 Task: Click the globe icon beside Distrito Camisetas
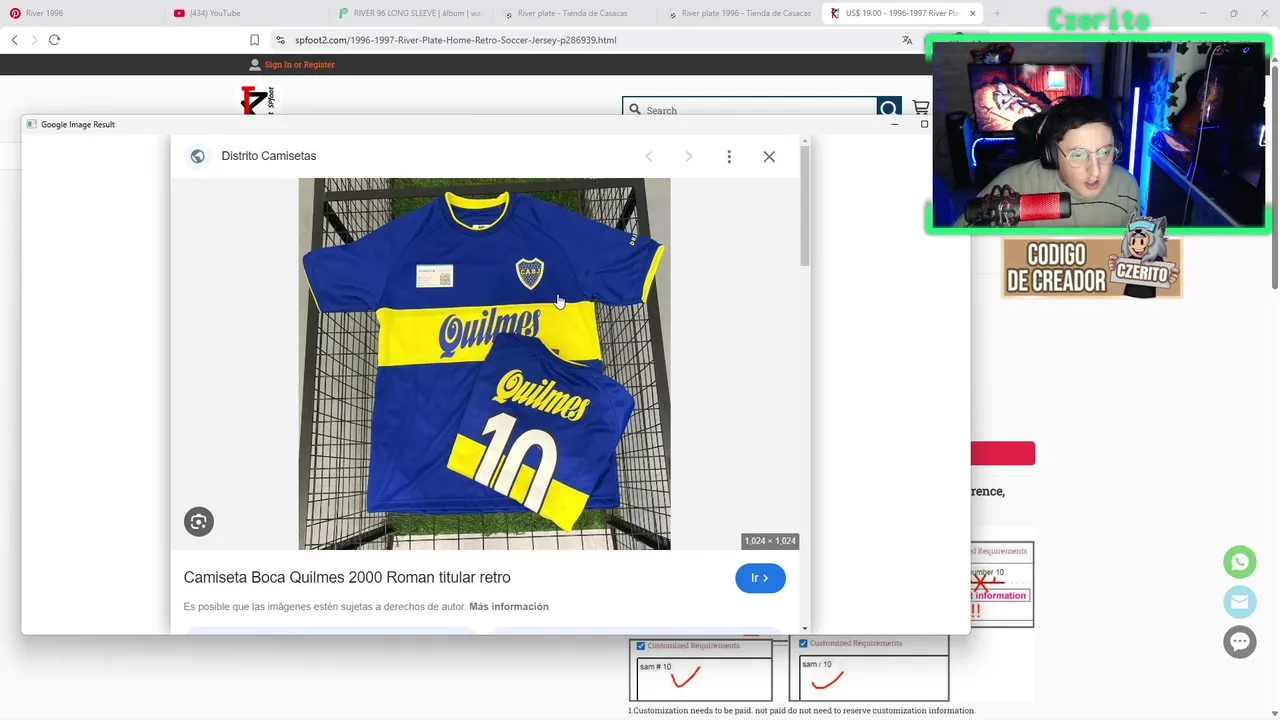click(x=197, y=156)
